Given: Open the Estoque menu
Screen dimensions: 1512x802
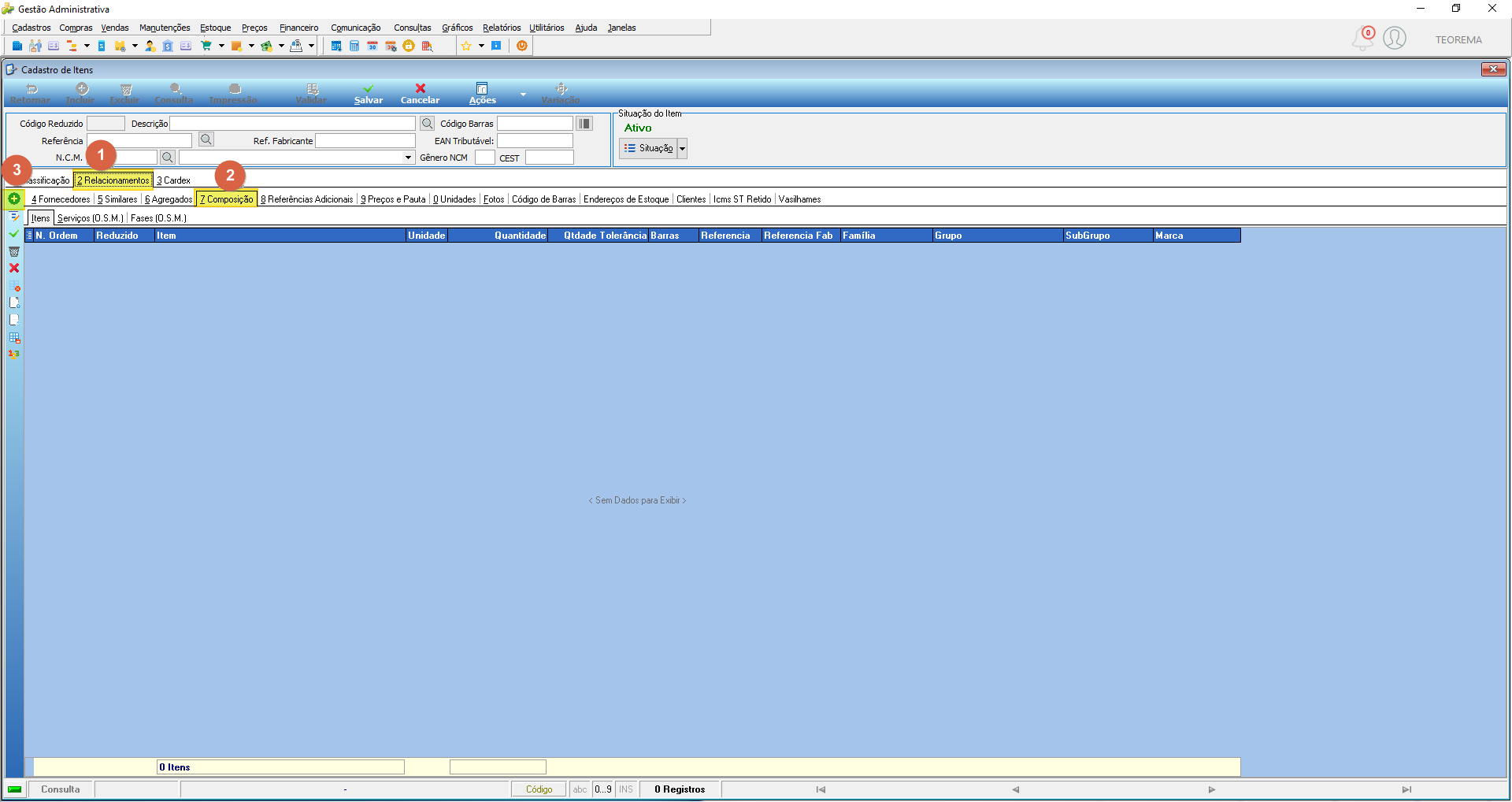Looking at the screenshot, I should coord(215,28).
